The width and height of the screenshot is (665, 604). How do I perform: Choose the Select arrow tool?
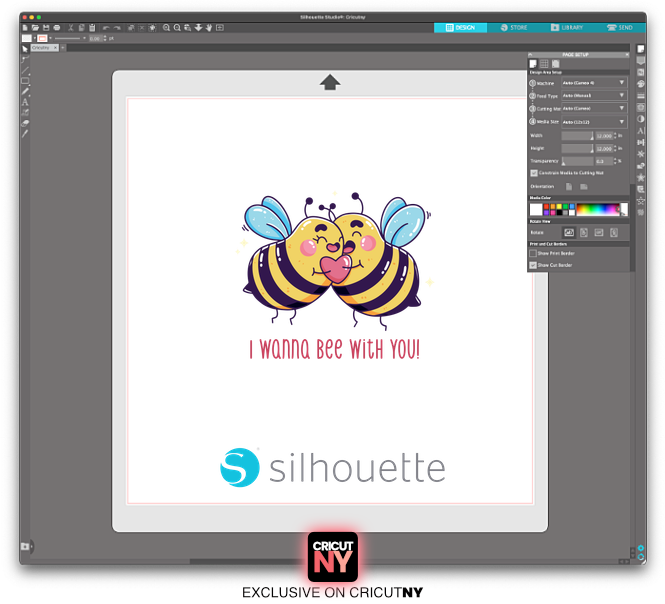(25, 49)
